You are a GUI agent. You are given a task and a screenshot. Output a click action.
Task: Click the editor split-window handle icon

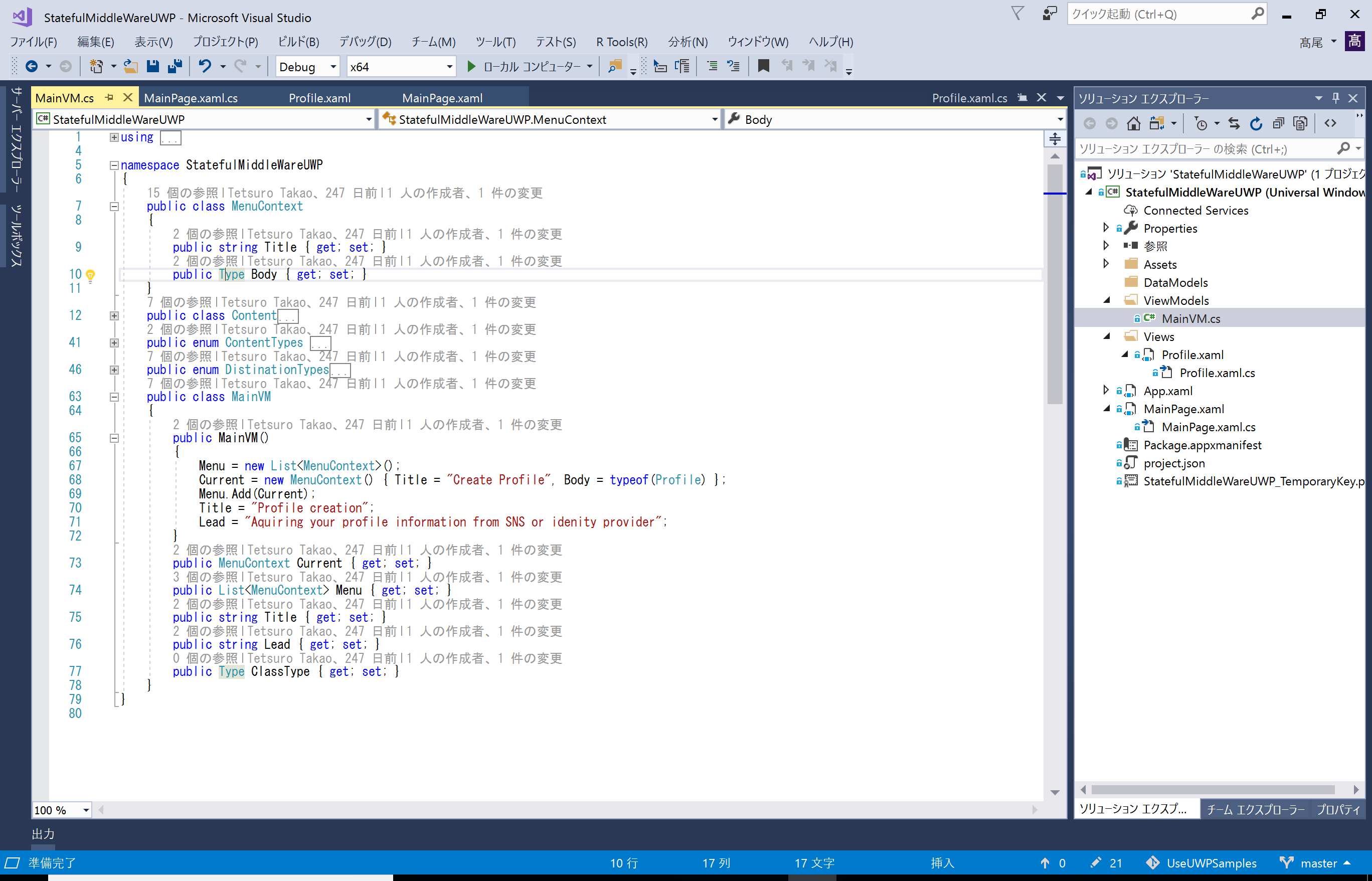click(1055, 139)
